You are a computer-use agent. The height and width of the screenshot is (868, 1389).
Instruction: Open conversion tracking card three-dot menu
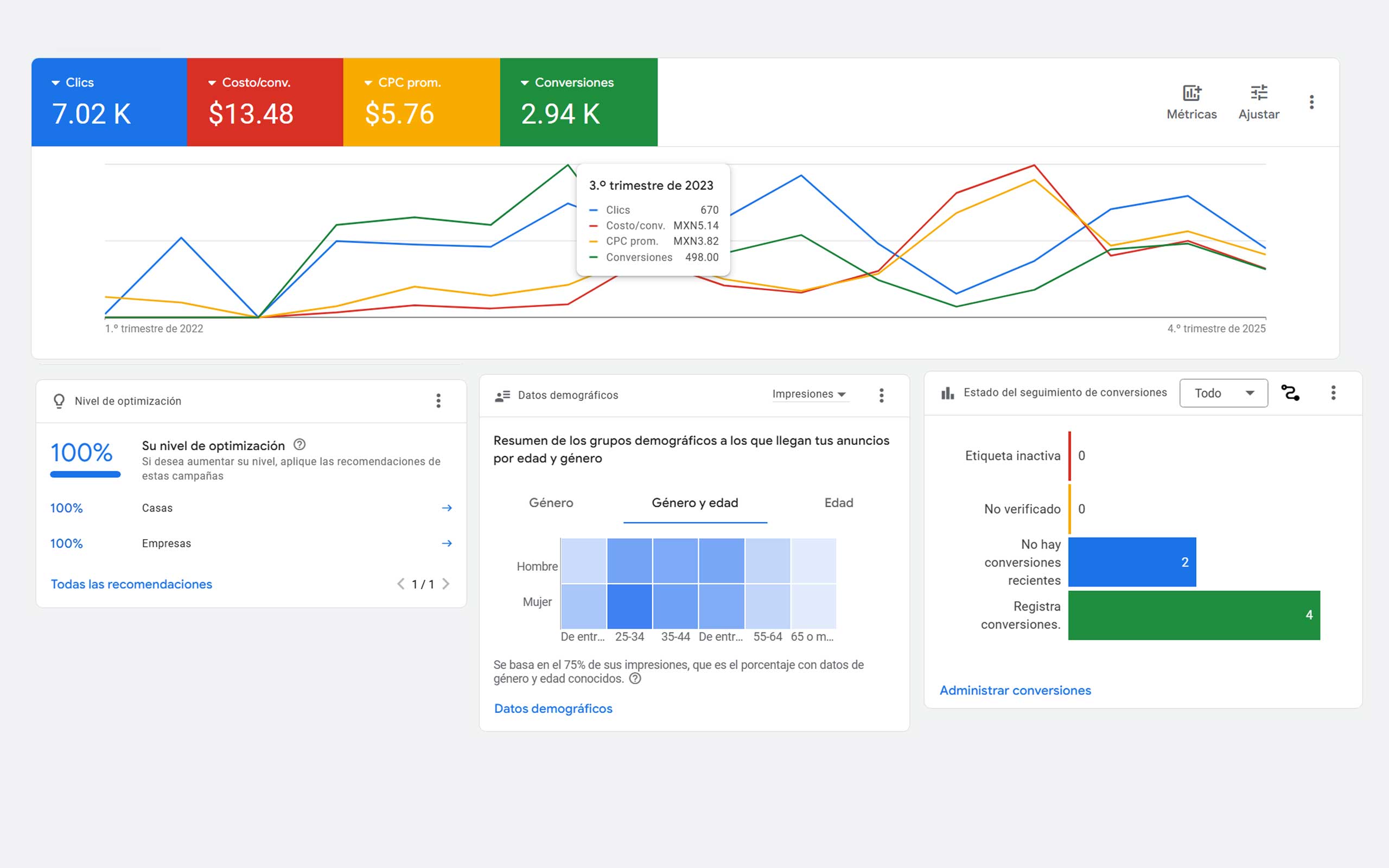[x=1333, y=393]
